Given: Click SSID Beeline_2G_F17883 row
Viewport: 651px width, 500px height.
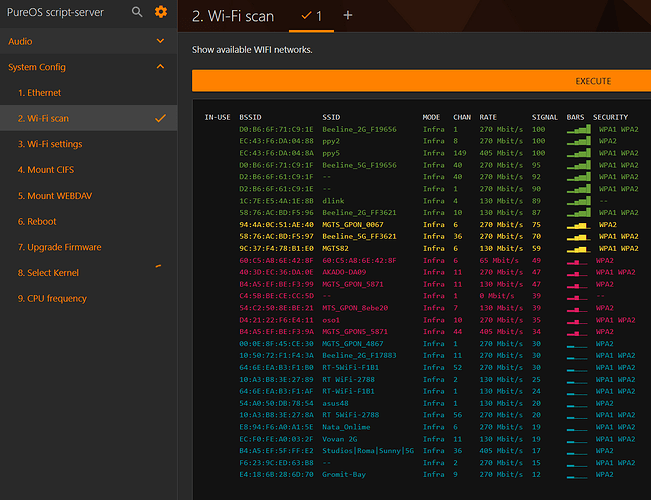Looking at the screenshot, I should pos(359,355).
